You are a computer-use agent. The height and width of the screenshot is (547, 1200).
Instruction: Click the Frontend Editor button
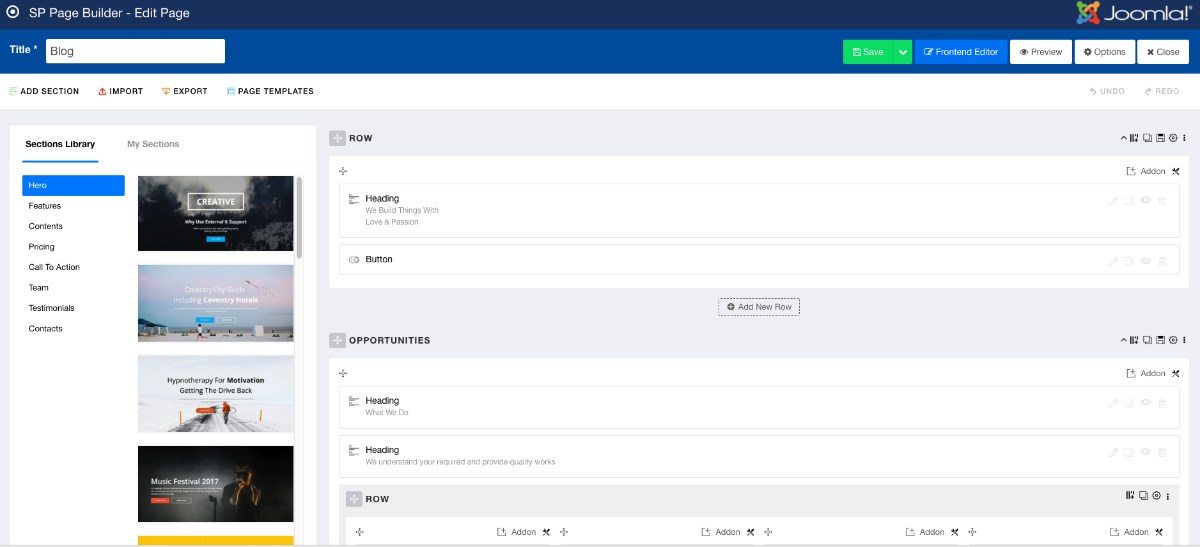point(961,52)
